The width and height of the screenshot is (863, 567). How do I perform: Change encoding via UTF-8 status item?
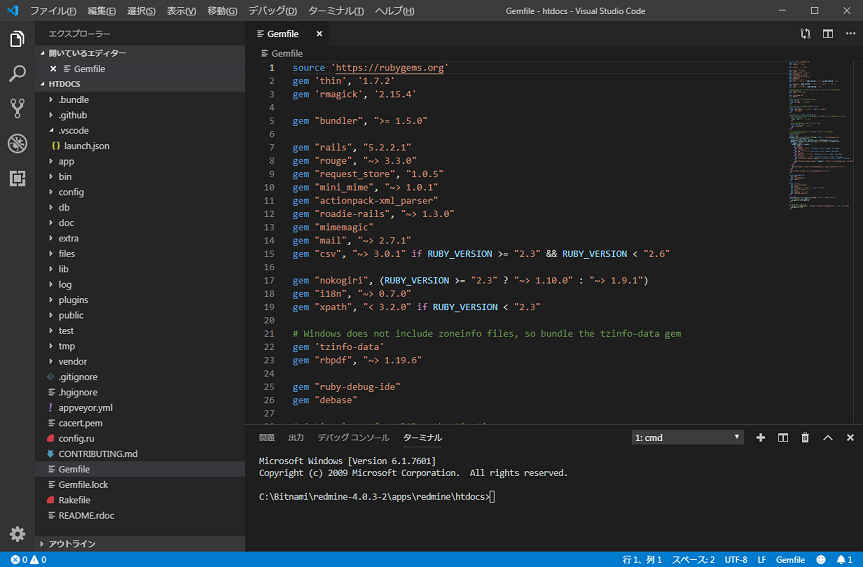tap(736, 559)
